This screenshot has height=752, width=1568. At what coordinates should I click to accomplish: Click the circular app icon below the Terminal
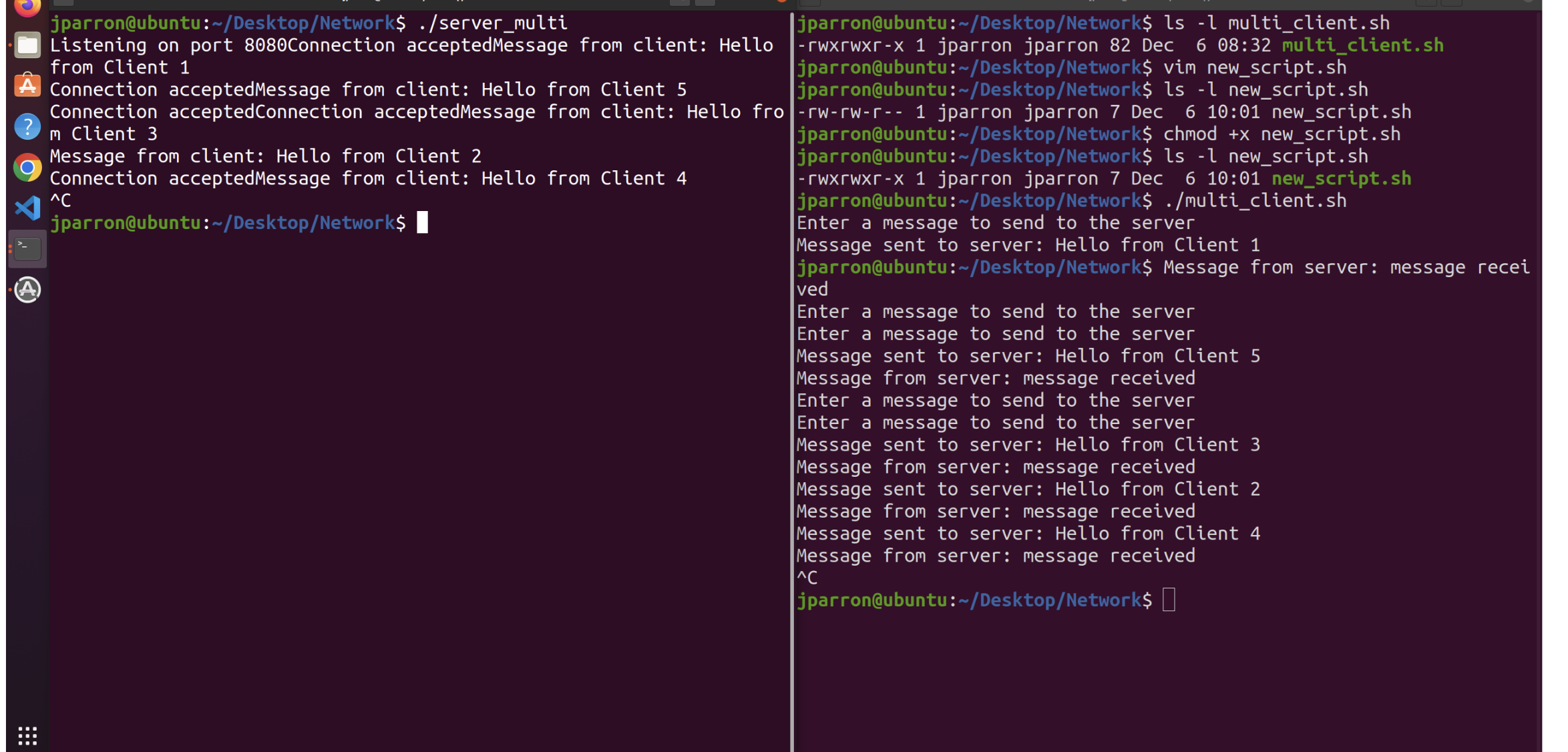coord(27,289)
